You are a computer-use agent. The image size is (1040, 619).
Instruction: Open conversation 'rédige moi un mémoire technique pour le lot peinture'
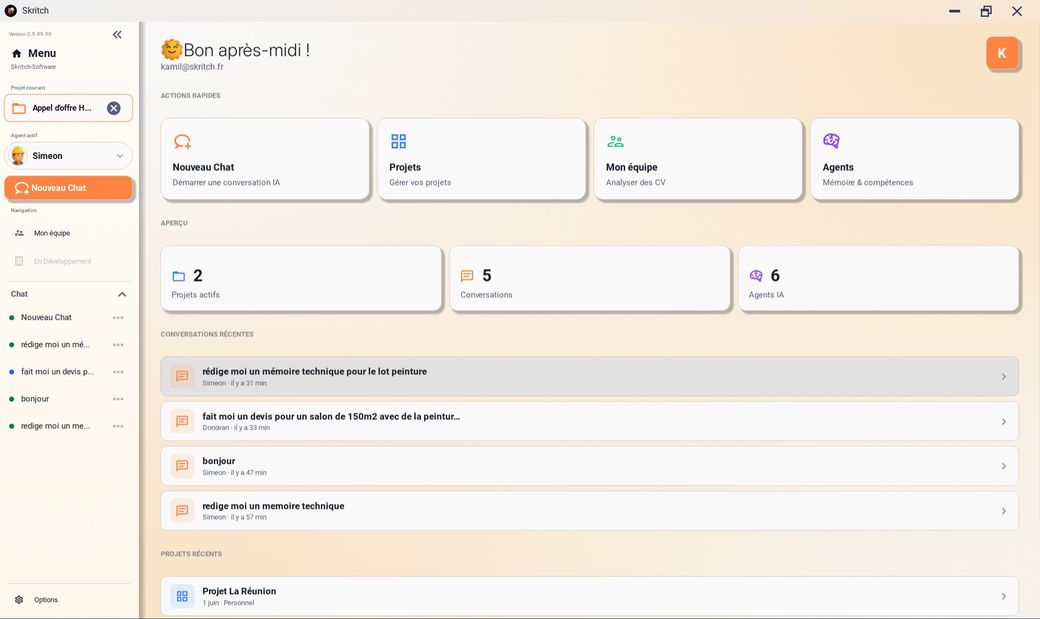[590, 376]
